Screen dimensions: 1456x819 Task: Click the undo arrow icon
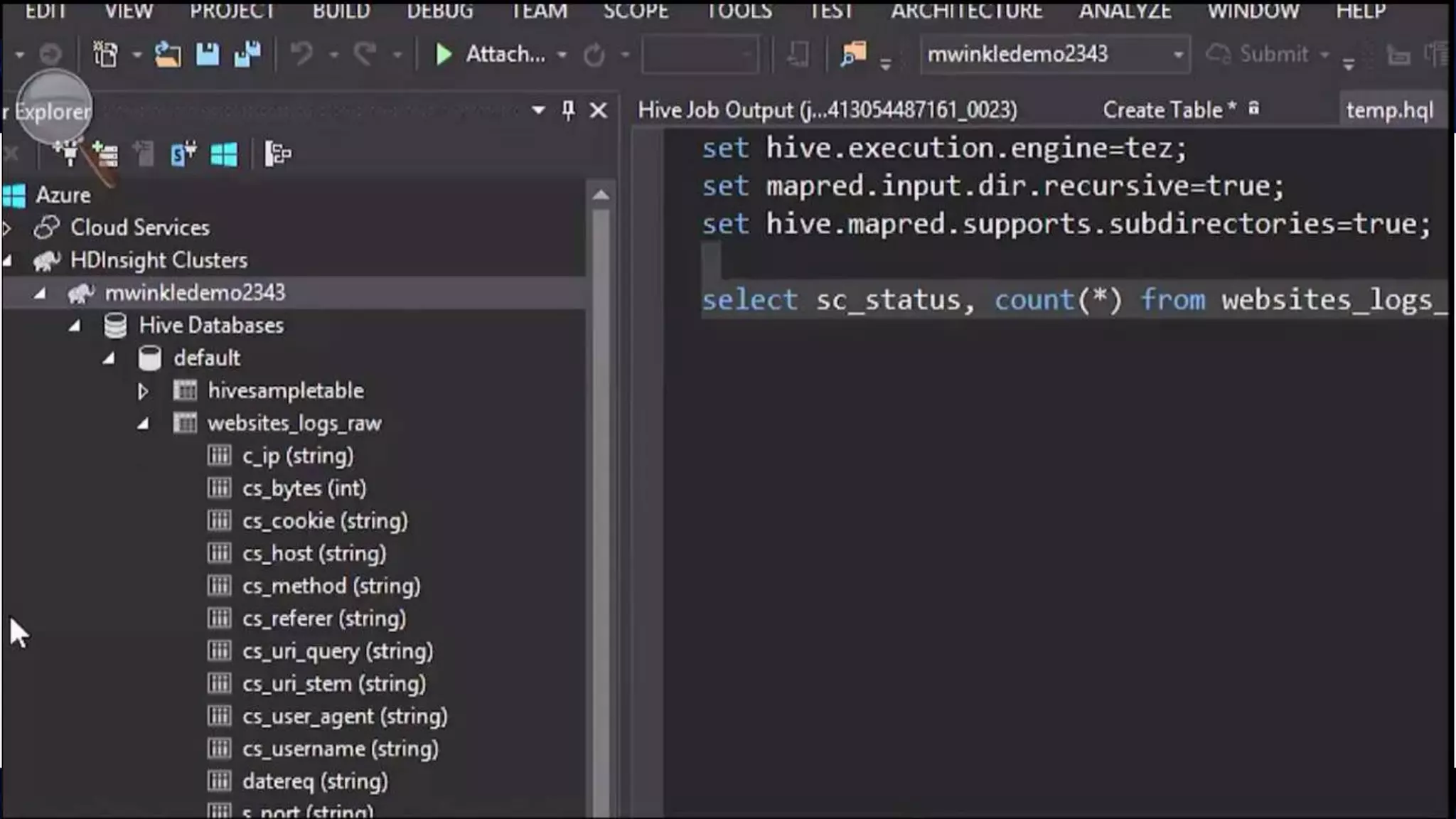click(x=302, y=54)
